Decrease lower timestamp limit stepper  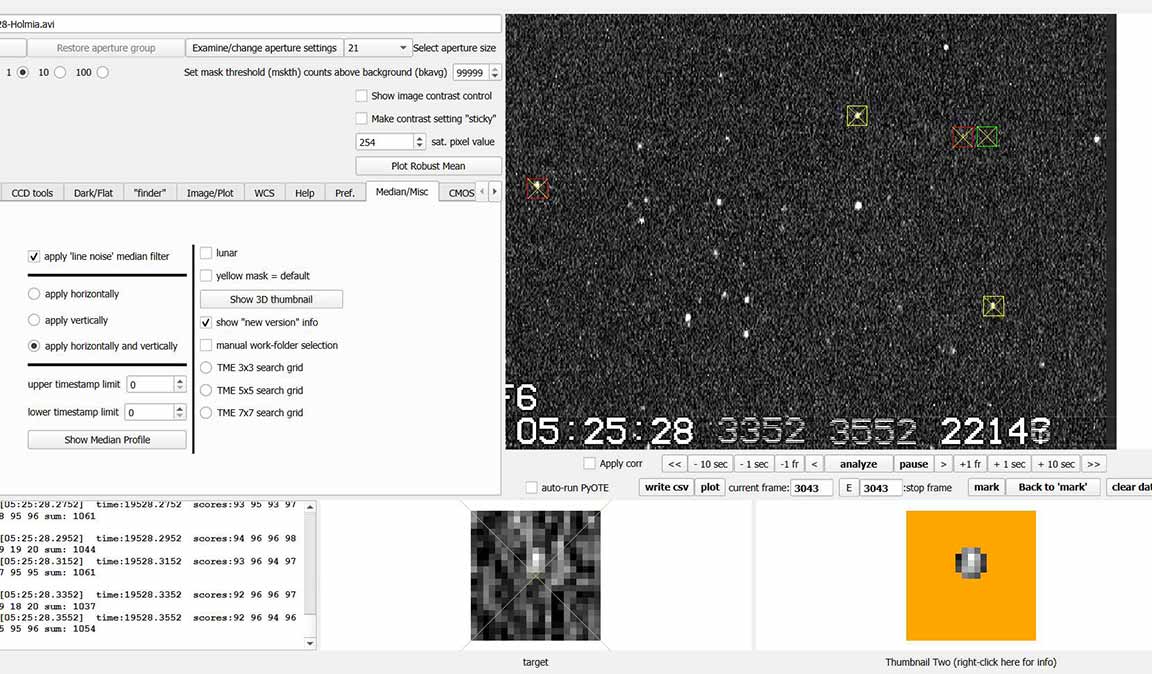point(180,417)
